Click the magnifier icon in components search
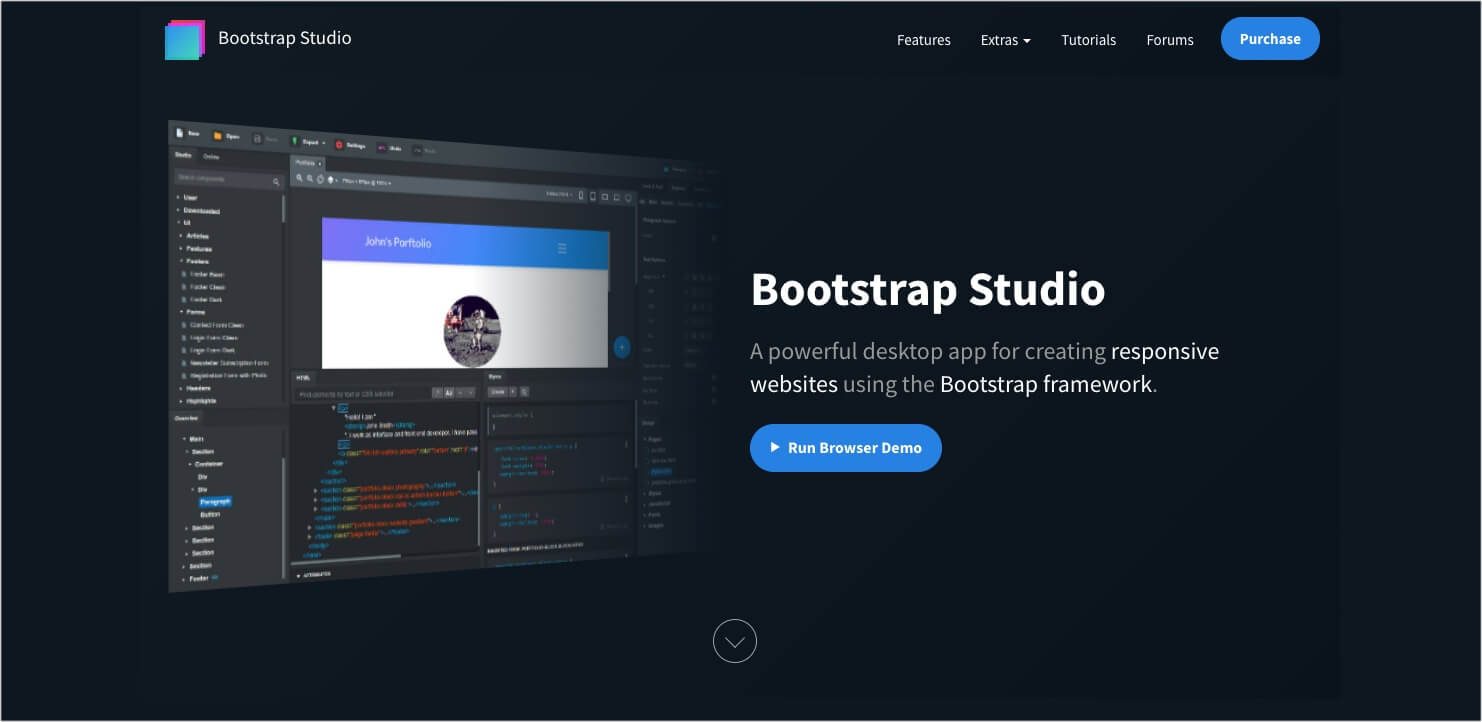The width and height of the screenshot is (1482, 722). click(x=277, y=182)
